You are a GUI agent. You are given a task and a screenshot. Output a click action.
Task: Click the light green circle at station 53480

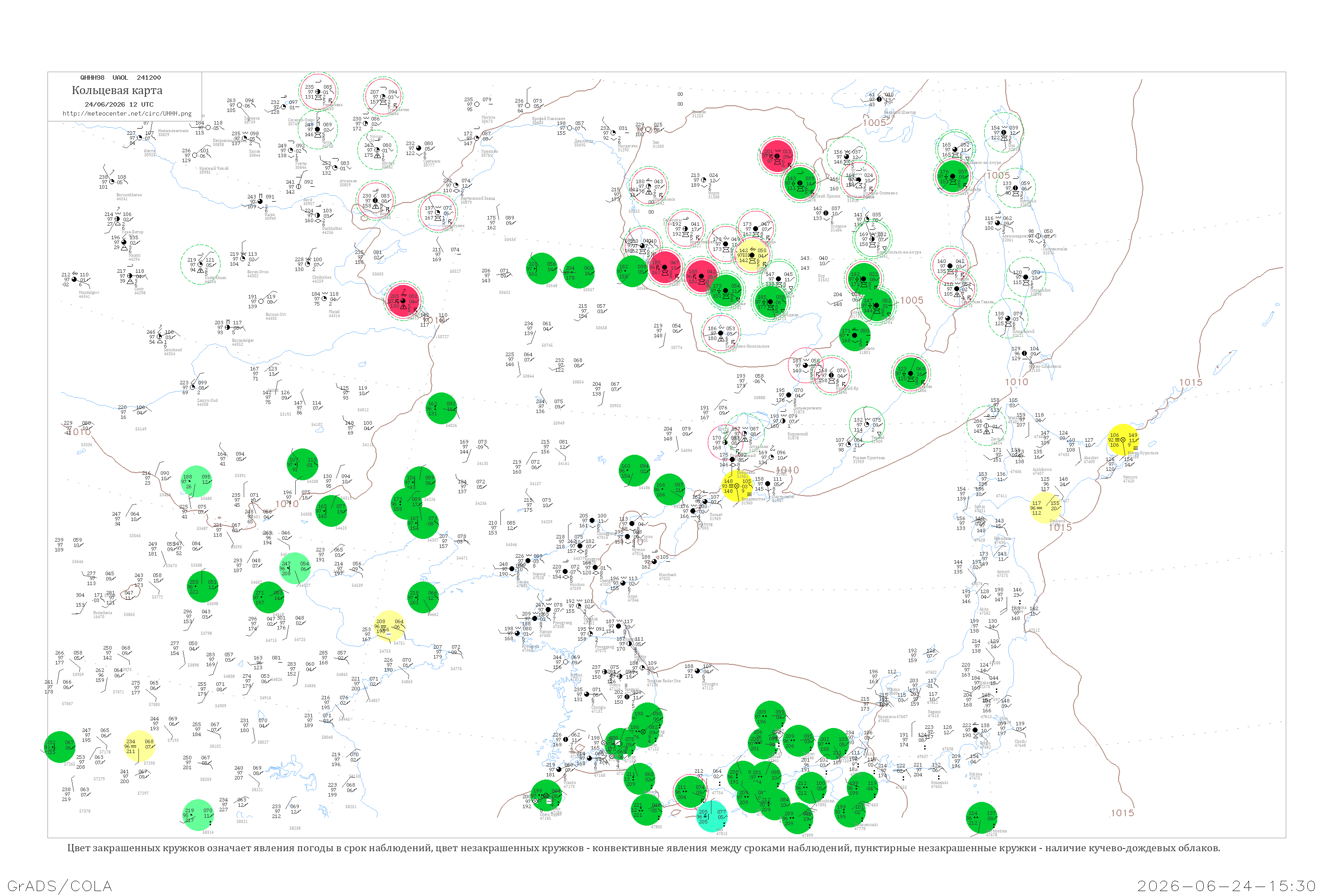196,481
